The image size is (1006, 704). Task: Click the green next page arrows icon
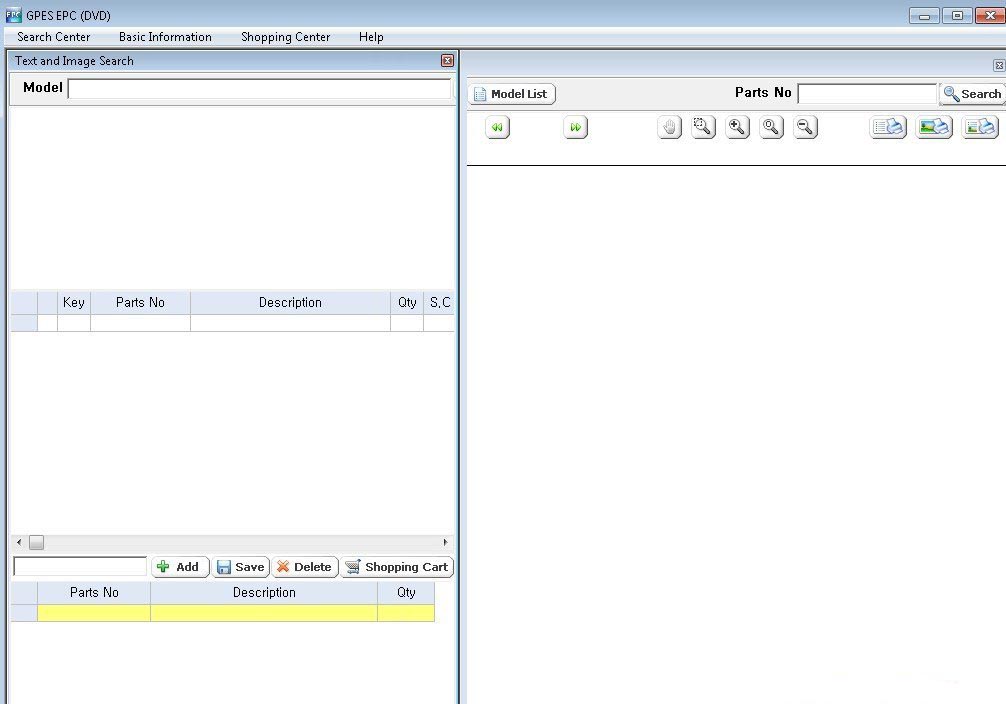click(575, 128)
